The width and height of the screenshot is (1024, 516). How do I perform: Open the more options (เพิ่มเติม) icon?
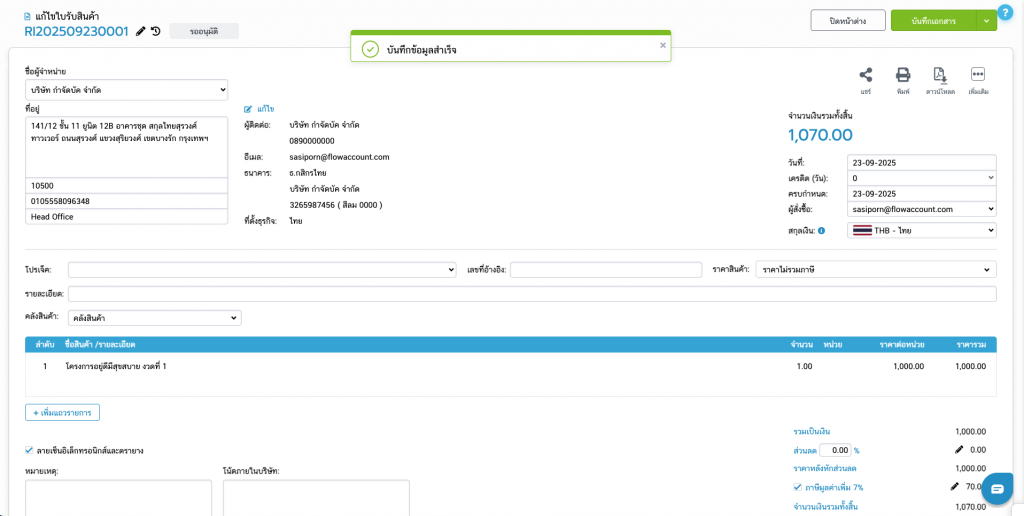[978, 75]
